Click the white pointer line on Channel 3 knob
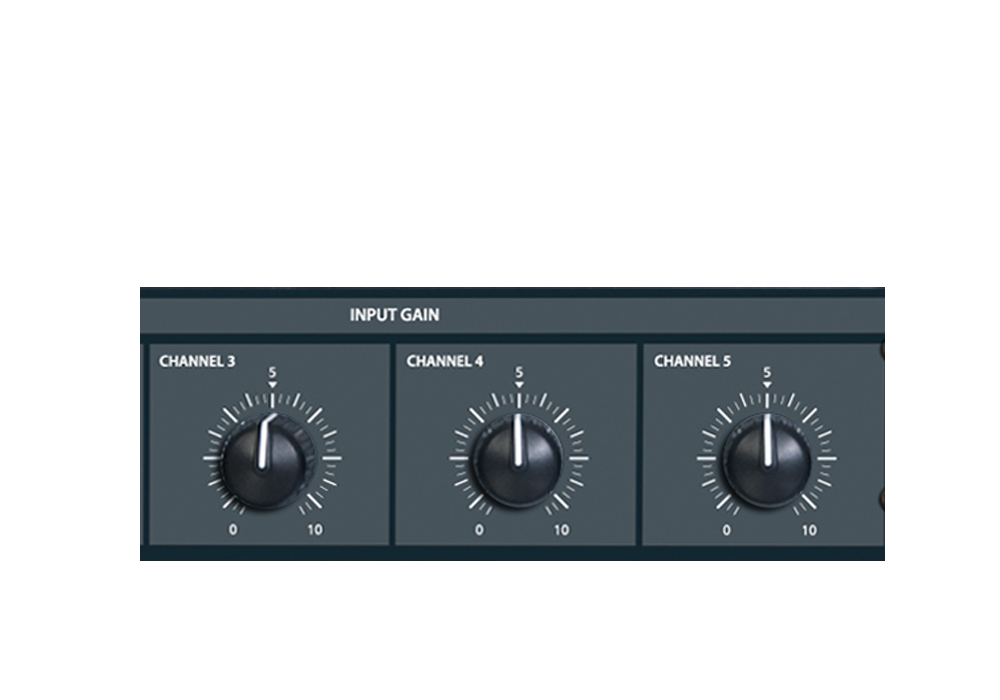 pyautogui.click(x=266, y=442)
